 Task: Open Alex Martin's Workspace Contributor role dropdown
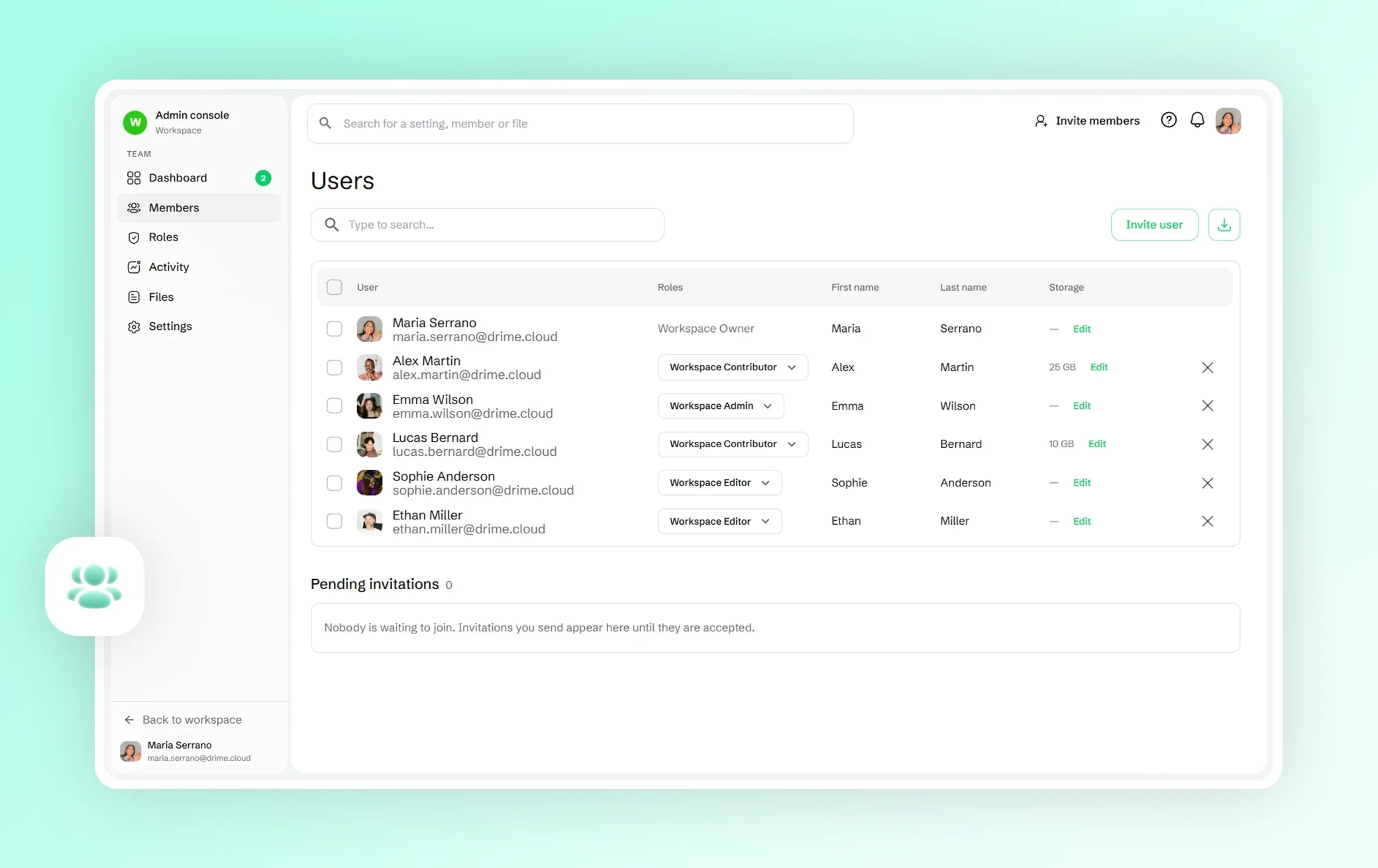tap(732, 367)
